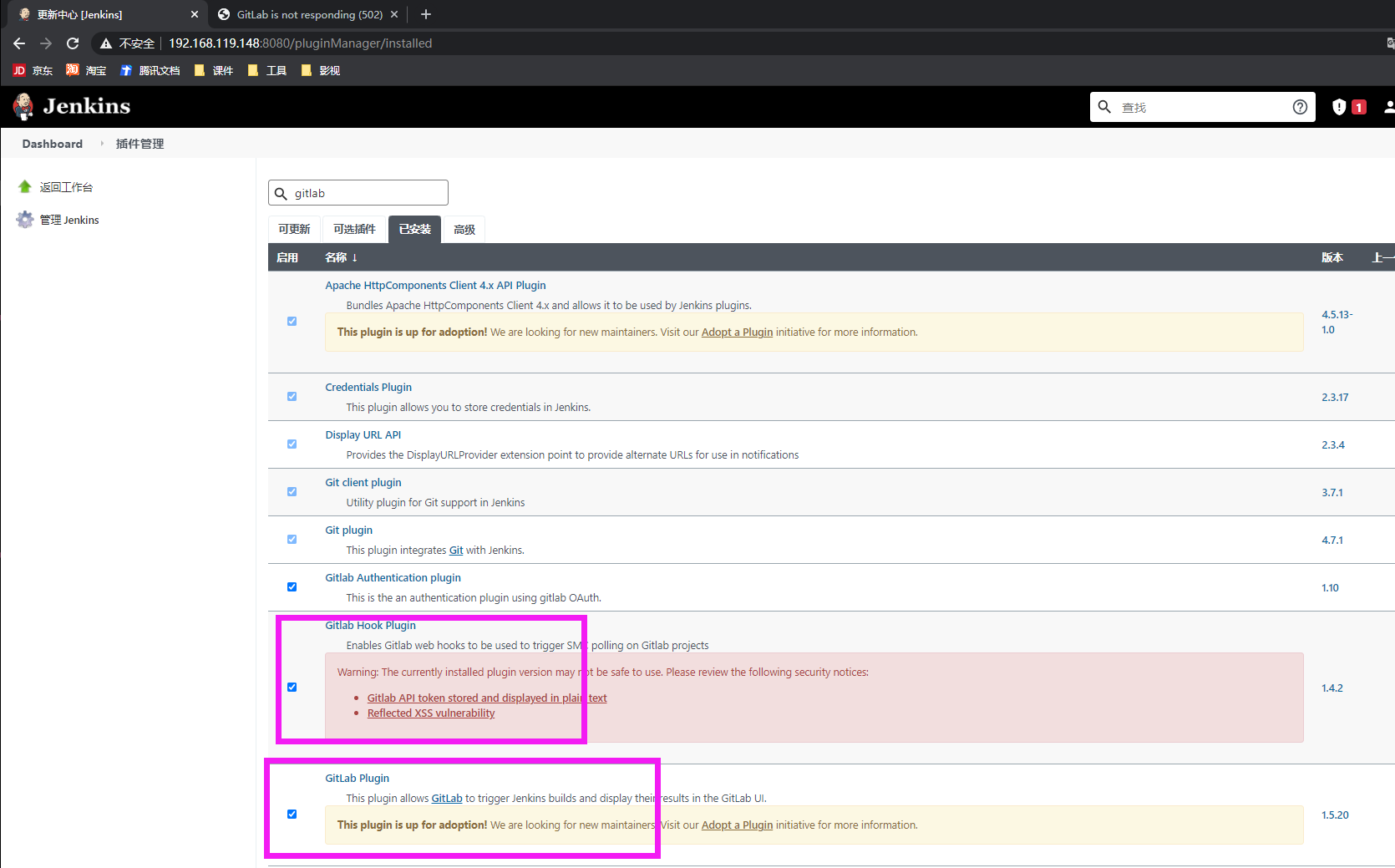Open a new browser tab with plus
The width and height of the screenshot is (1395, 868).
click(426, 14)
